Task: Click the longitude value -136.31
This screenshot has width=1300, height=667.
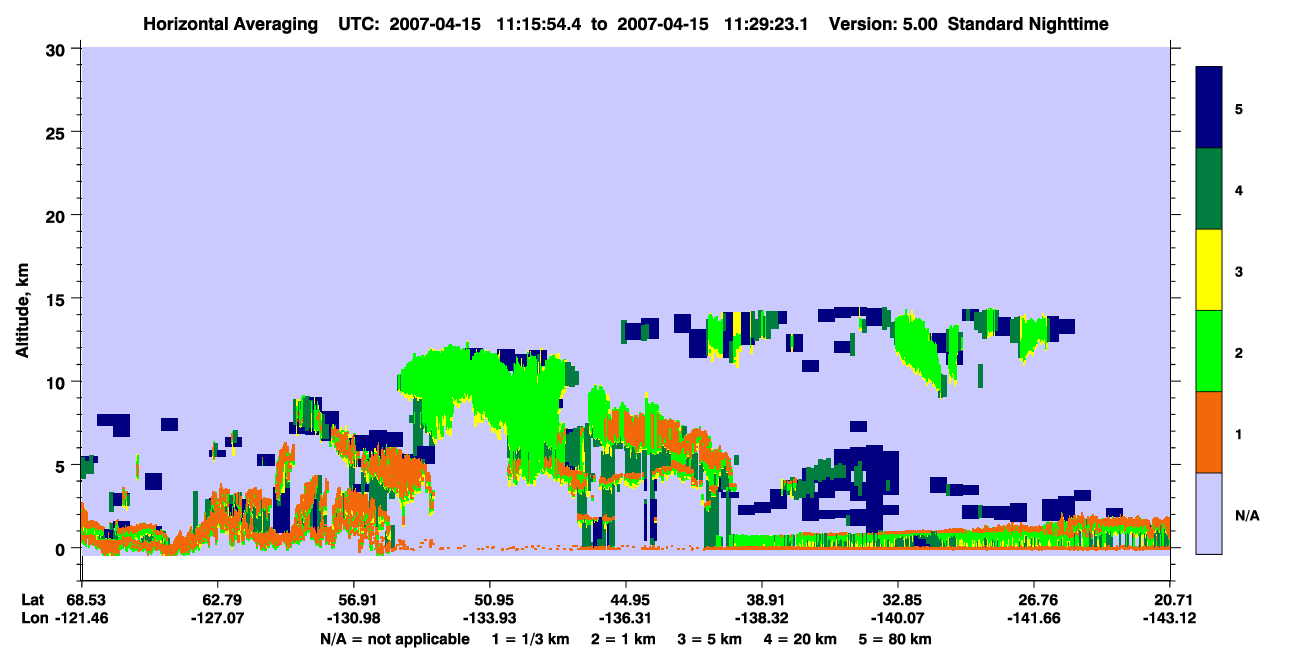Action: tap(626, 619)
